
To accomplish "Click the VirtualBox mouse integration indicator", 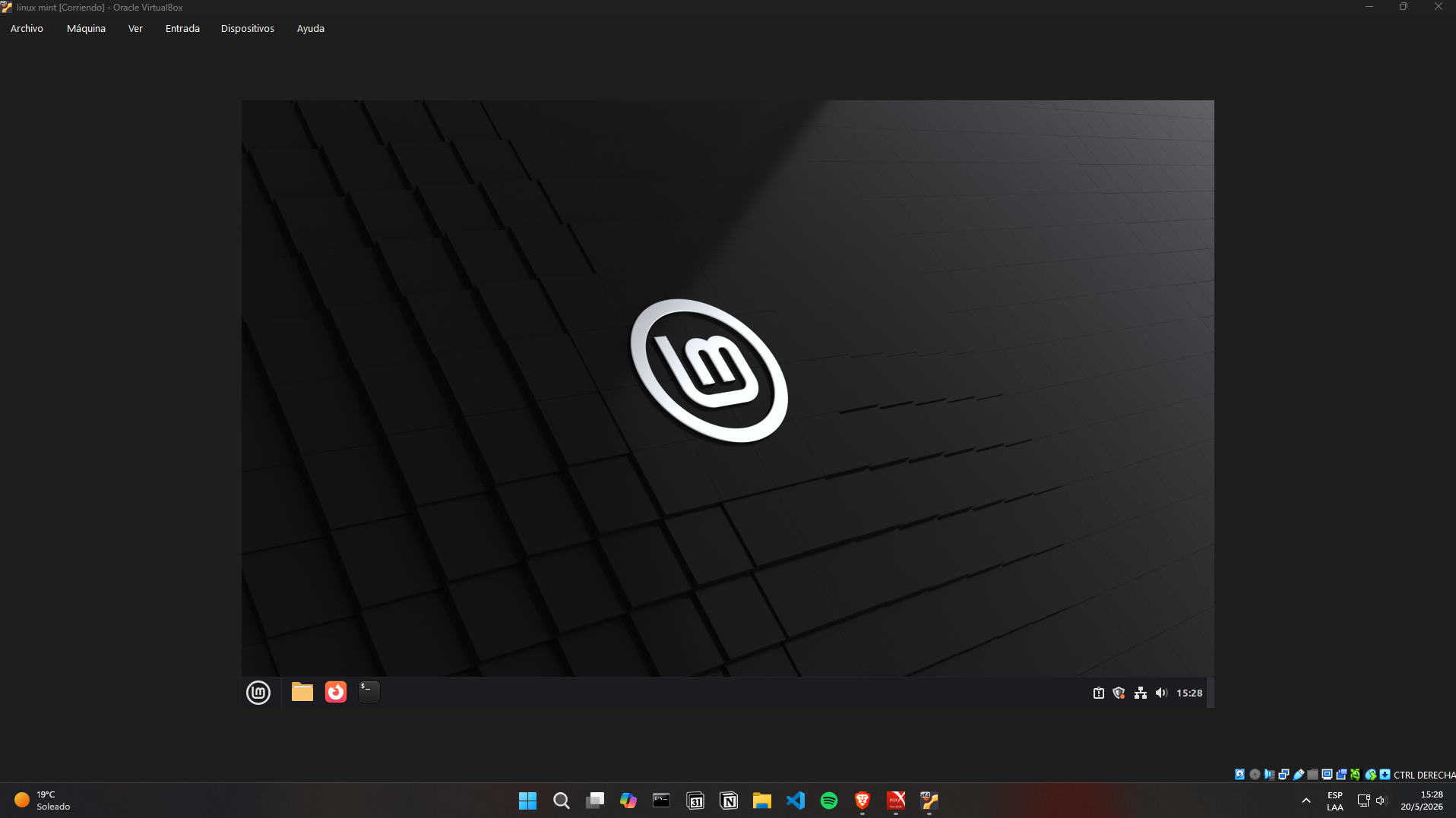I will (x=1371, y=775).
